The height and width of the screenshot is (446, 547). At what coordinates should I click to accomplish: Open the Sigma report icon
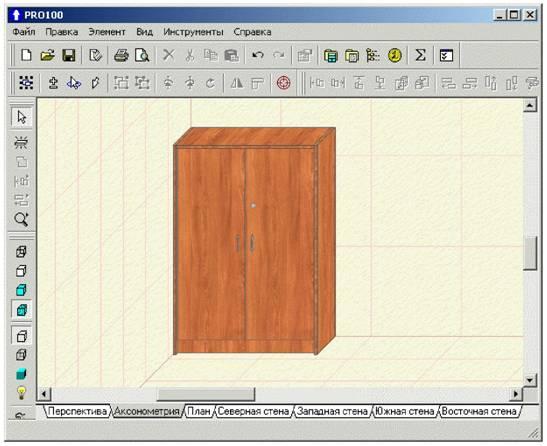pyautogui.click(x=420, y=55)
